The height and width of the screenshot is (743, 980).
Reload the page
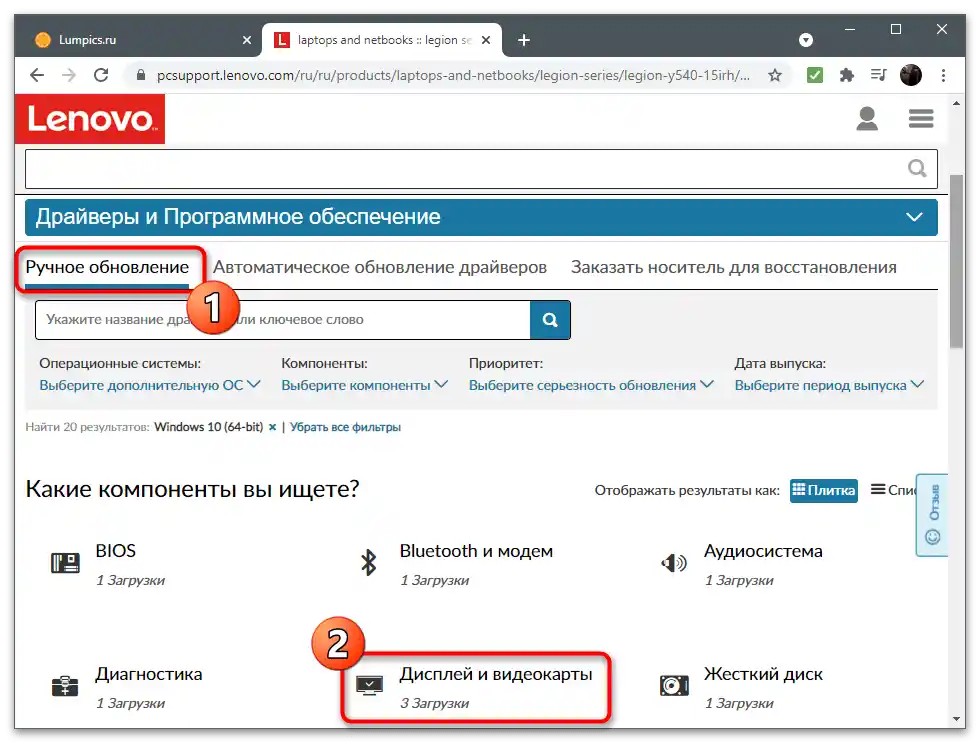point(101,76)
